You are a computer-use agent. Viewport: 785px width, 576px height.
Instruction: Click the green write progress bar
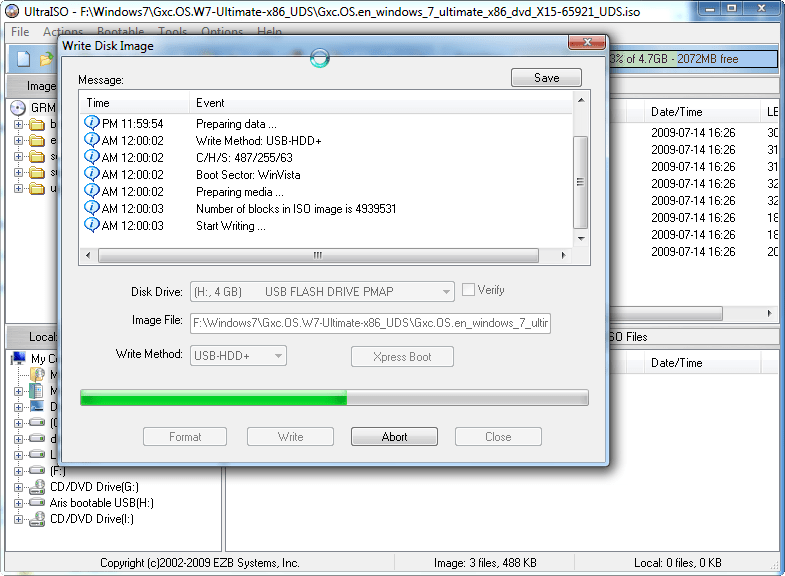point(334,398)
